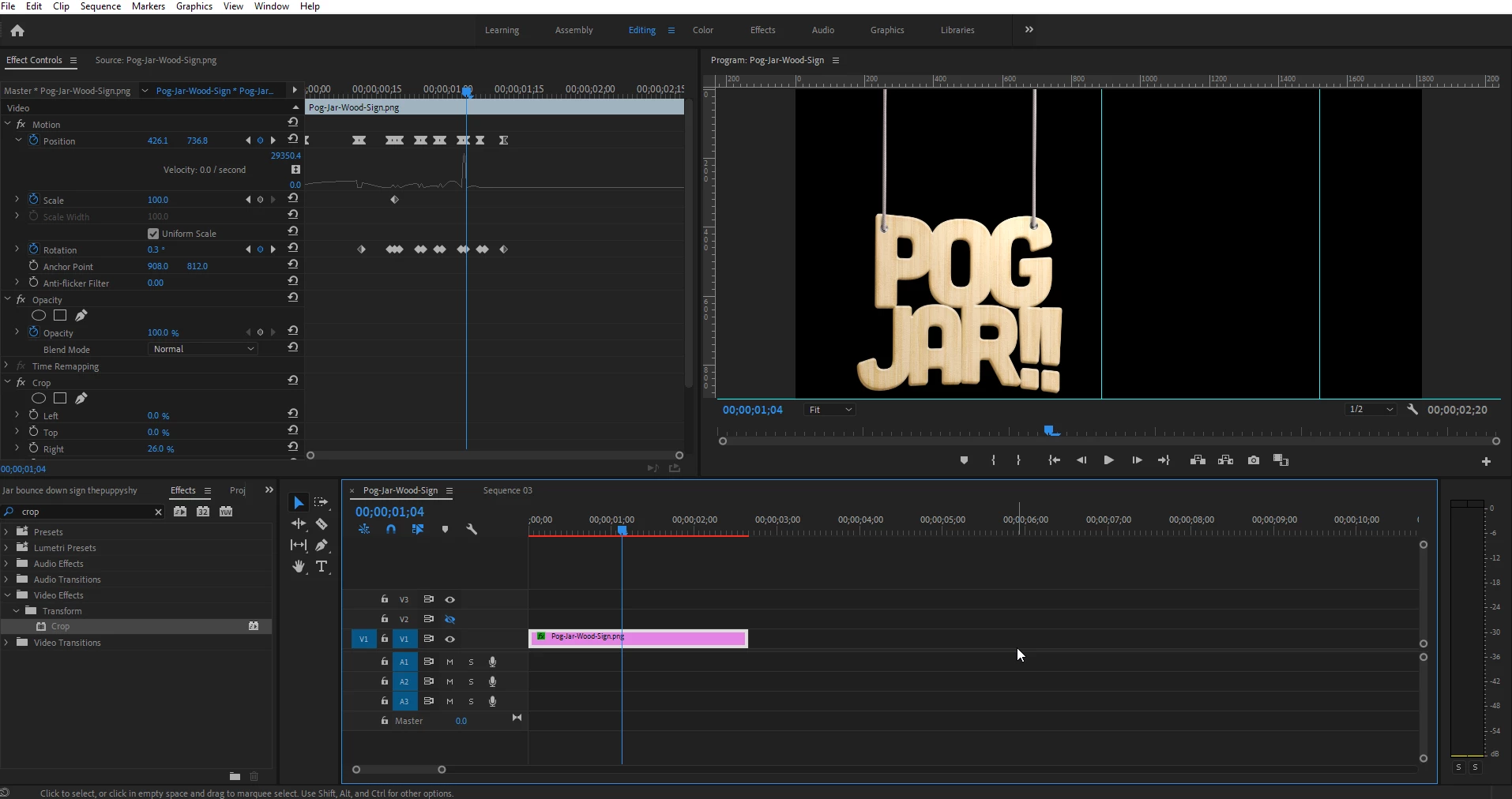Toggle Rotation animation stopwatch
Viewport: 1512px width, 799px height.
[34, 249]
